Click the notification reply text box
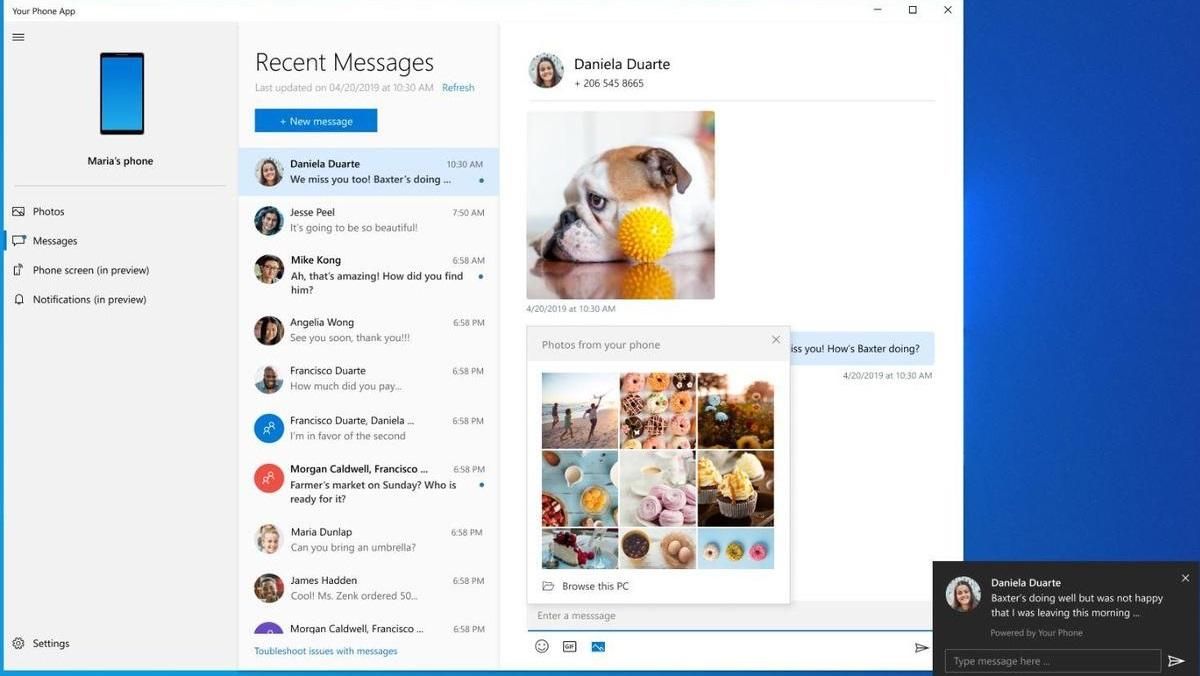Viewport: 1200px width, 676px height. point(1052,661)
